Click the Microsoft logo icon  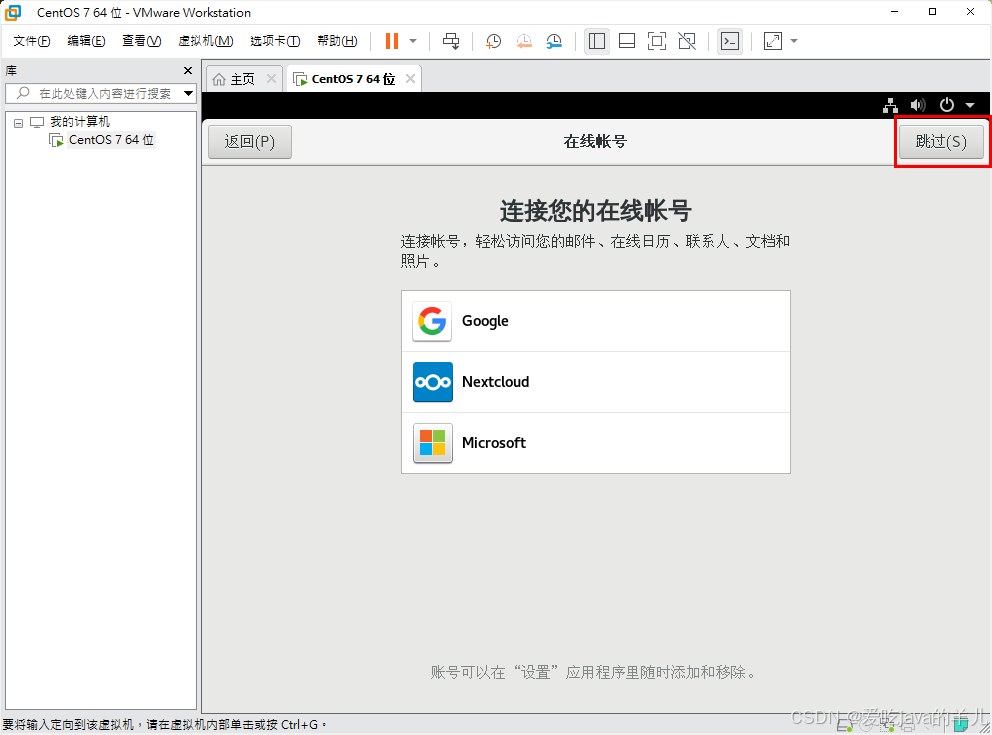(433, 443)
